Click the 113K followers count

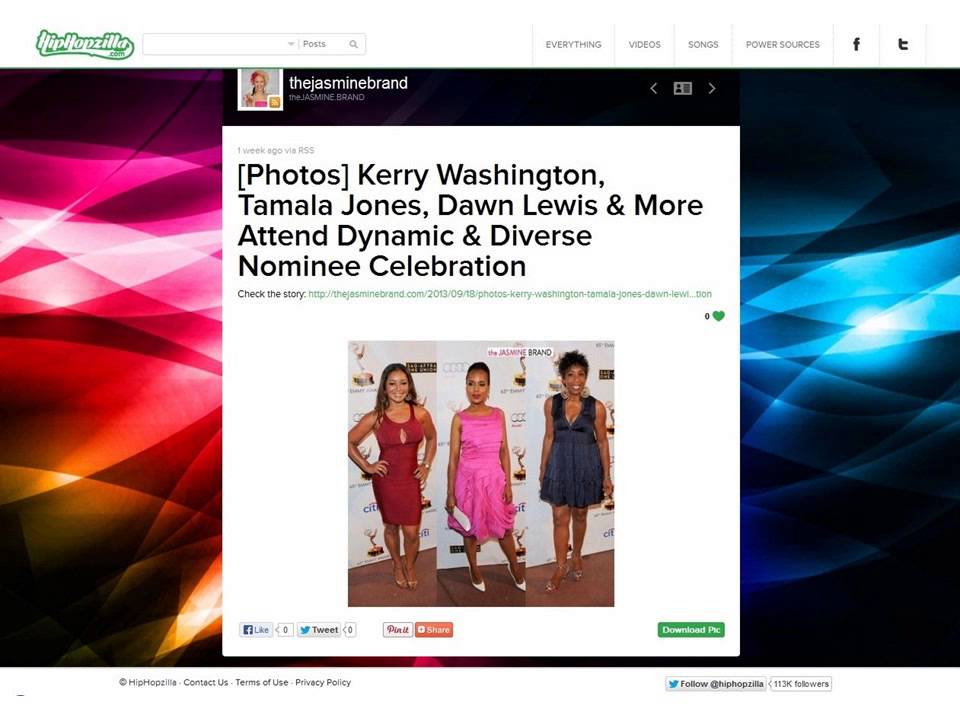tap(800, 684)
